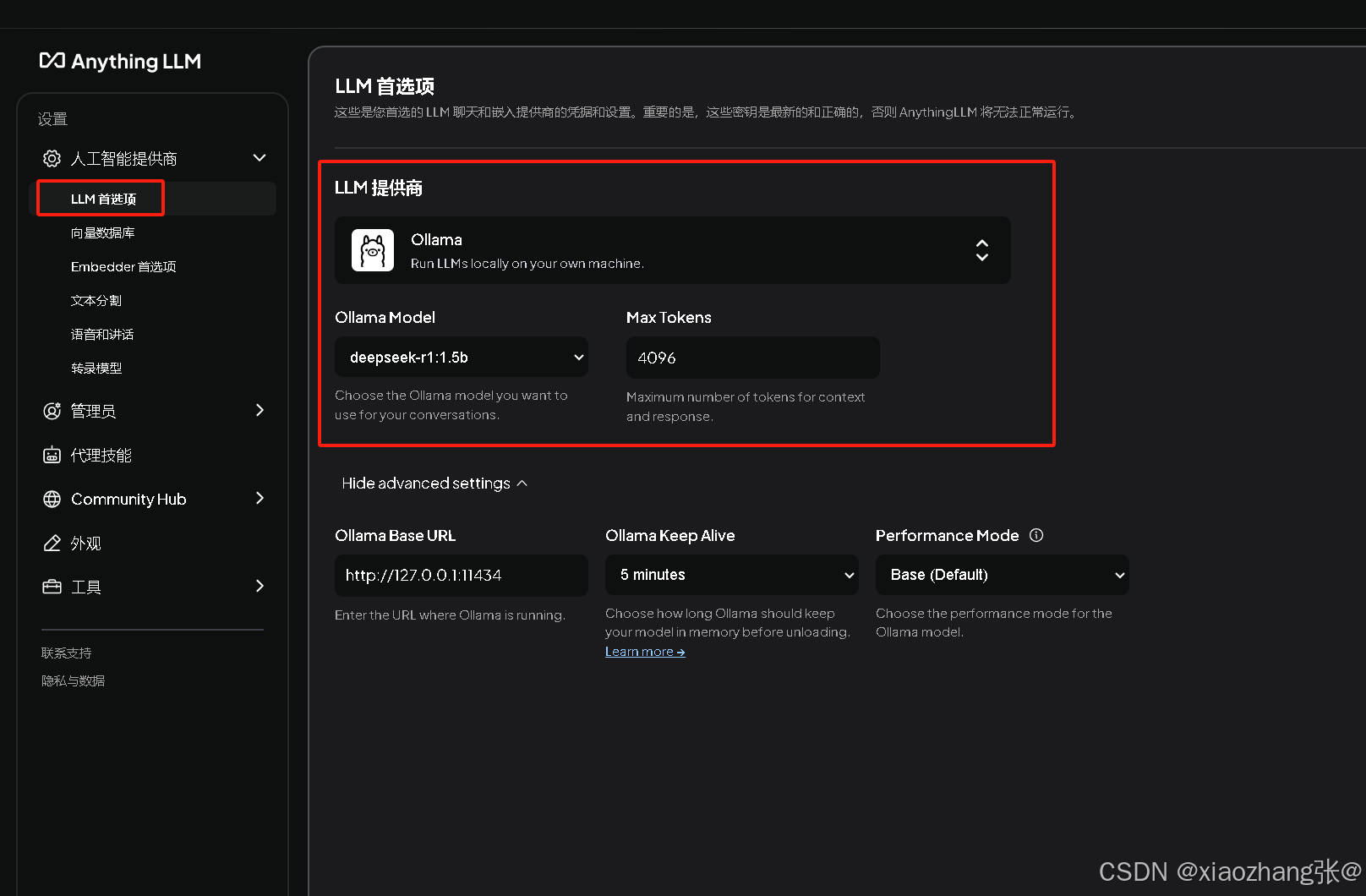Image resolution: width=1366 pixels, height=896 pixels.
Task: Switch to 向量数据库 settings
Action: pyautogui.click(x=104, y=232)
